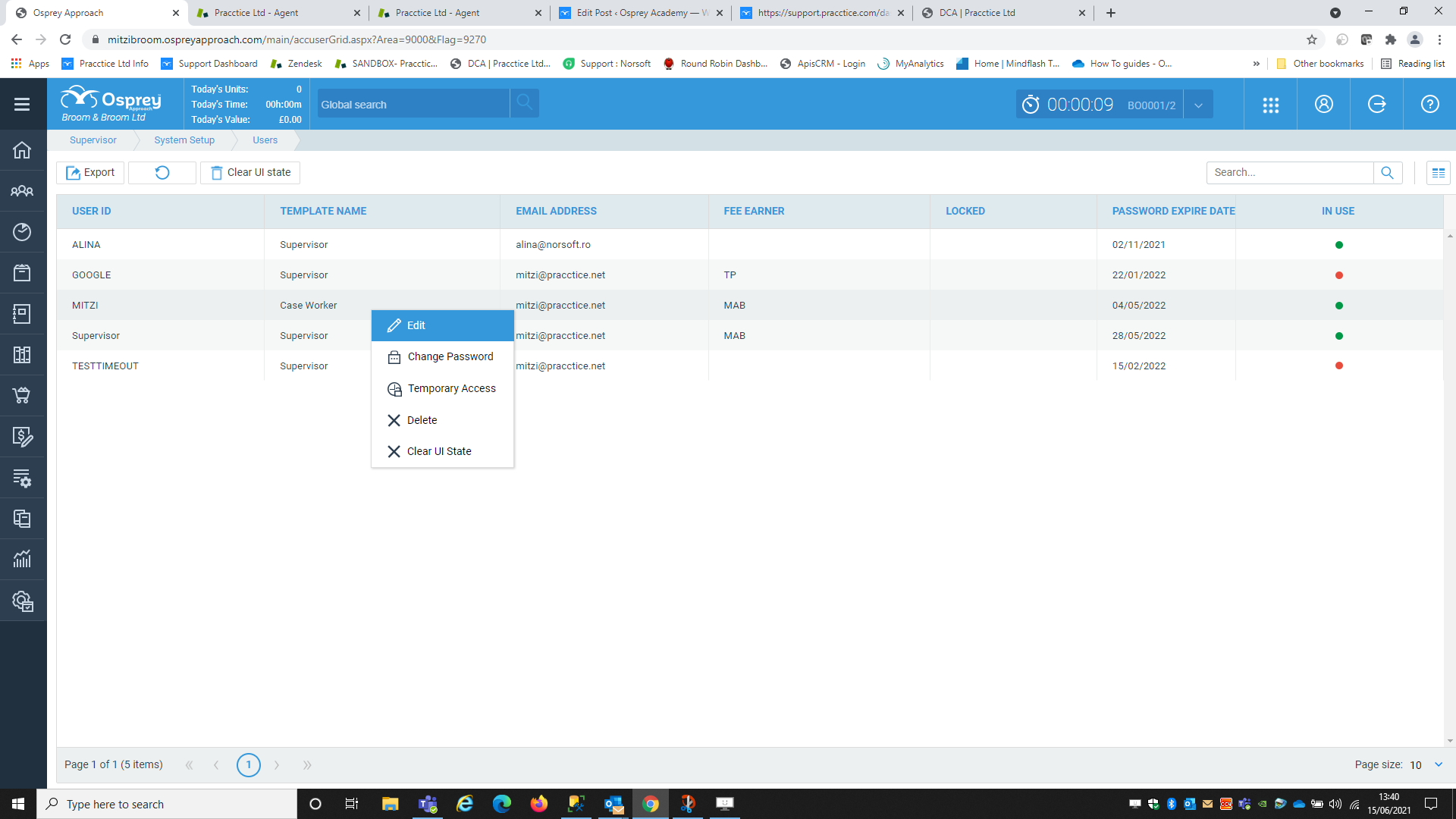Open the user profile icon in header
1456x819 pixels.
coord(1323,104)
